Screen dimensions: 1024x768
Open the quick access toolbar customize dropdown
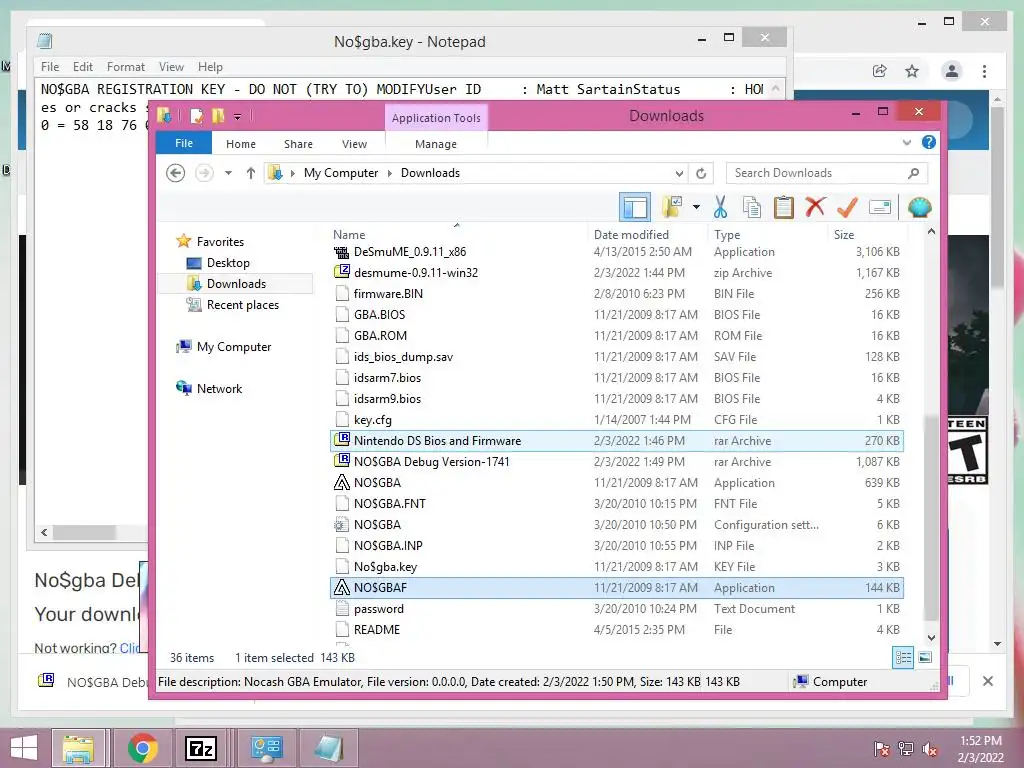[x=237, y=117]
